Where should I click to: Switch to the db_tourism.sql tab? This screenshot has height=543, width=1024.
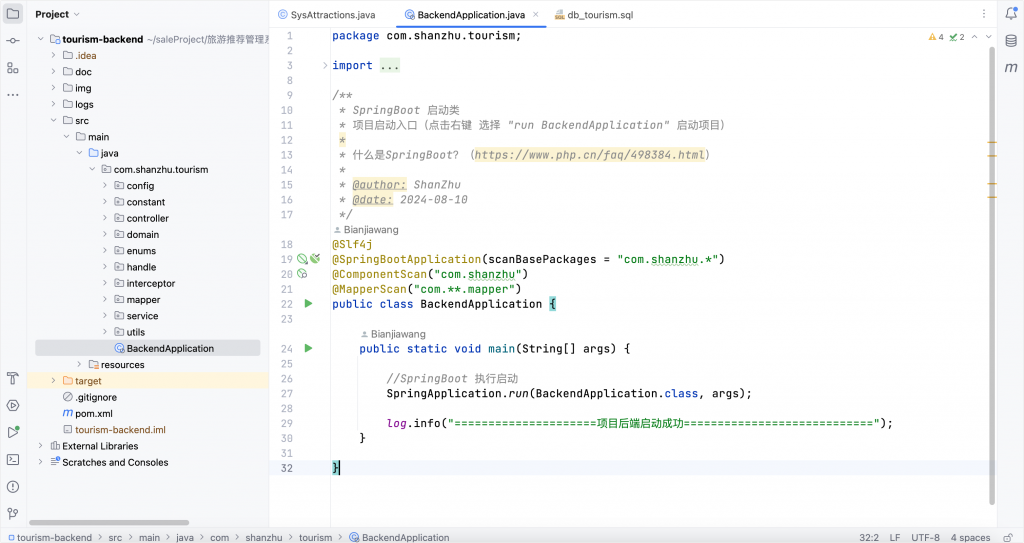(599, 15)
